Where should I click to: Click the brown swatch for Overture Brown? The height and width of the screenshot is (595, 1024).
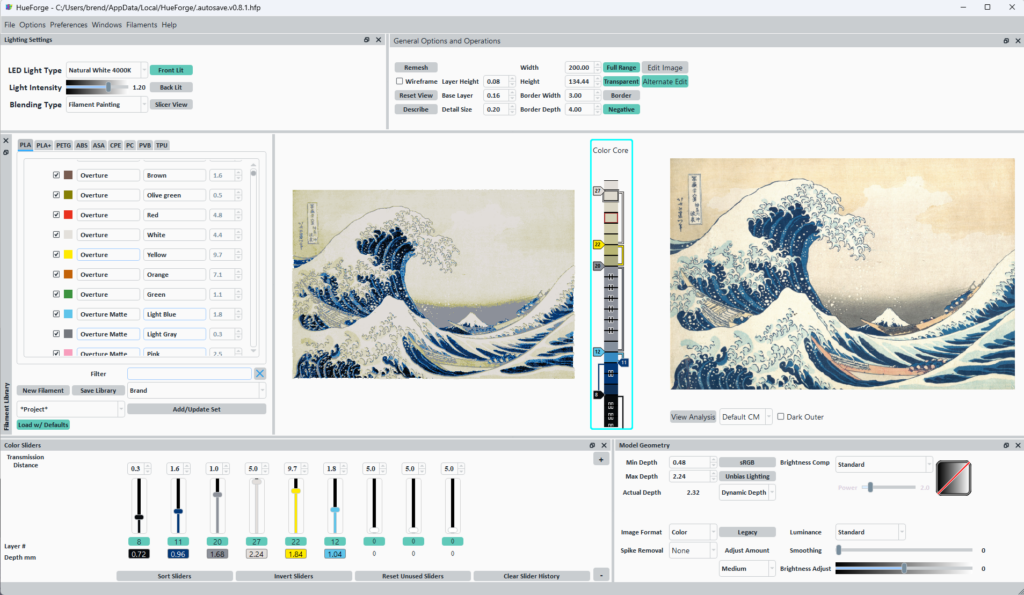68,175
